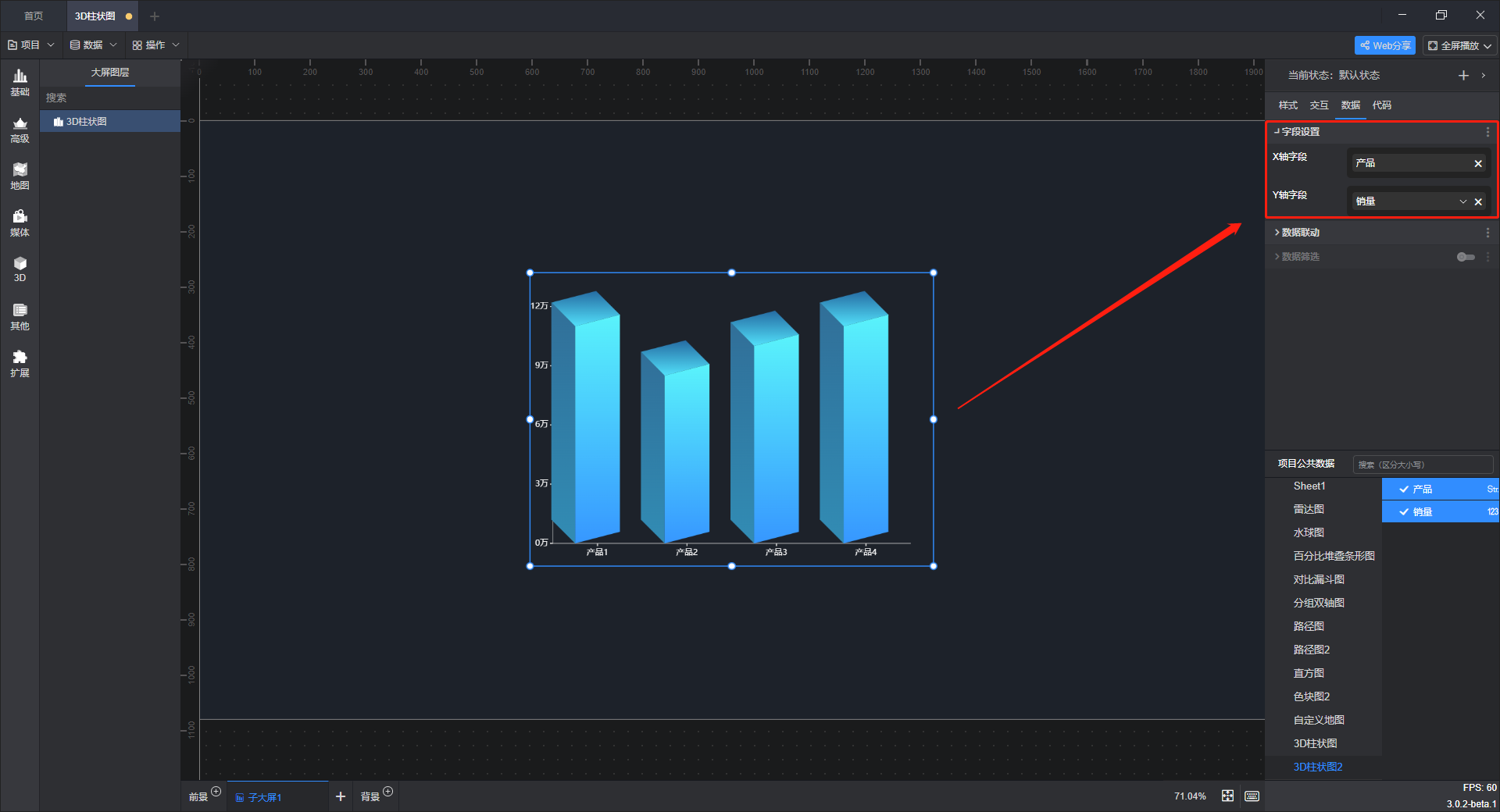Switch to the 子大屏1 screen tab
The width and height of the screenshot is (1500, 812).
(277, 797)
